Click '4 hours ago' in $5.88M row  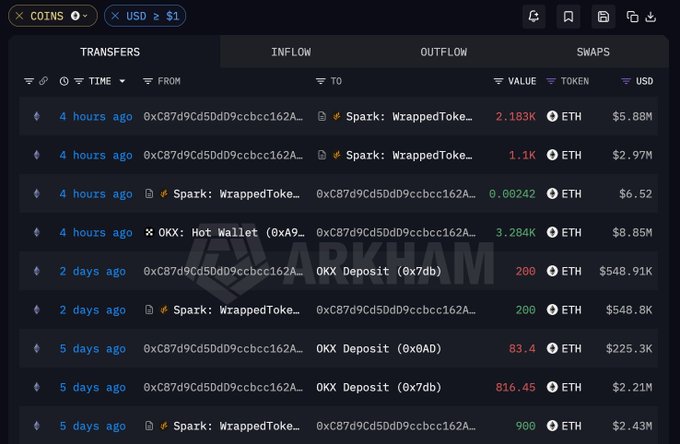click(96, 117)
